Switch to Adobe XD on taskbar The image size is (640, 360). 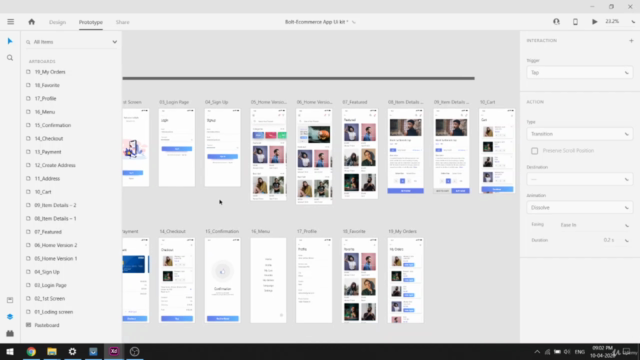point(114,351)
